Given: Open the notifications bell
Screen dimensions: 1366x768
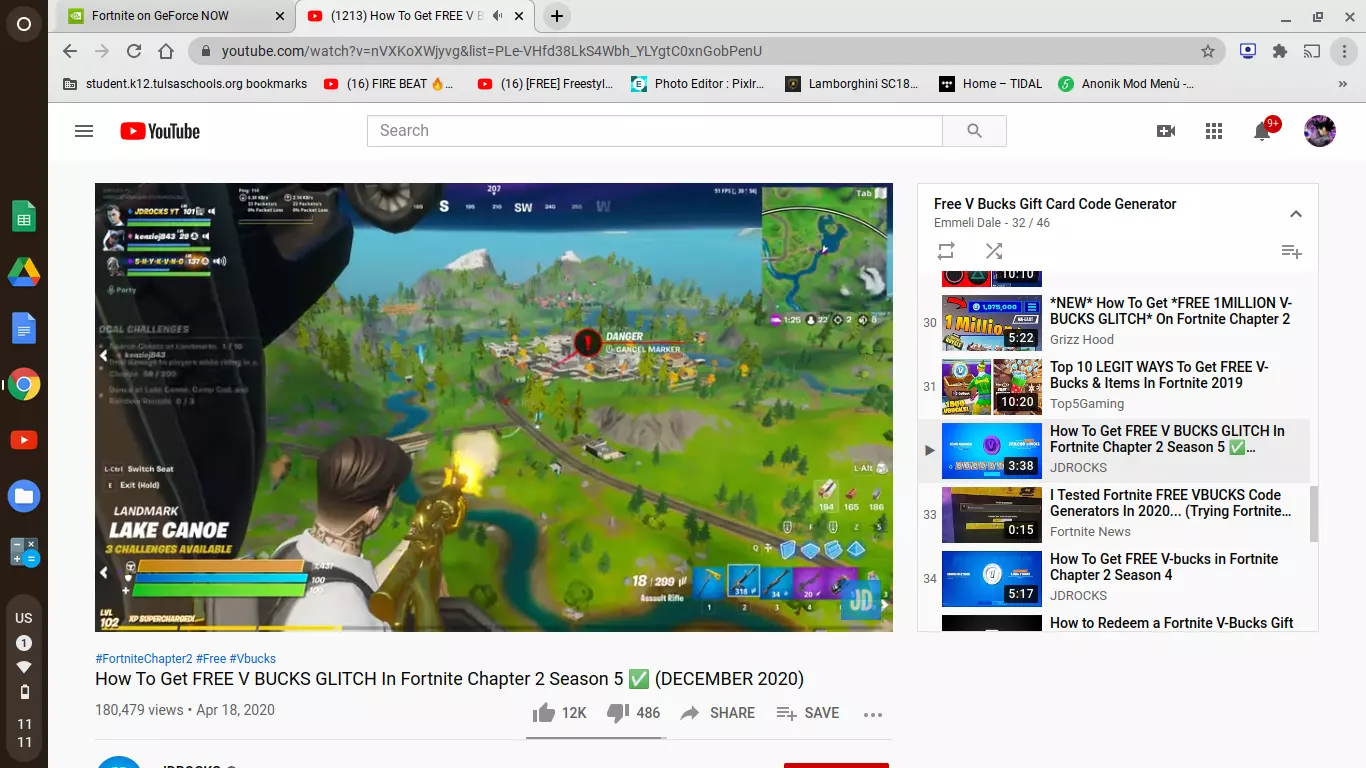Looking at the screenshot, I should [1262, 131].
